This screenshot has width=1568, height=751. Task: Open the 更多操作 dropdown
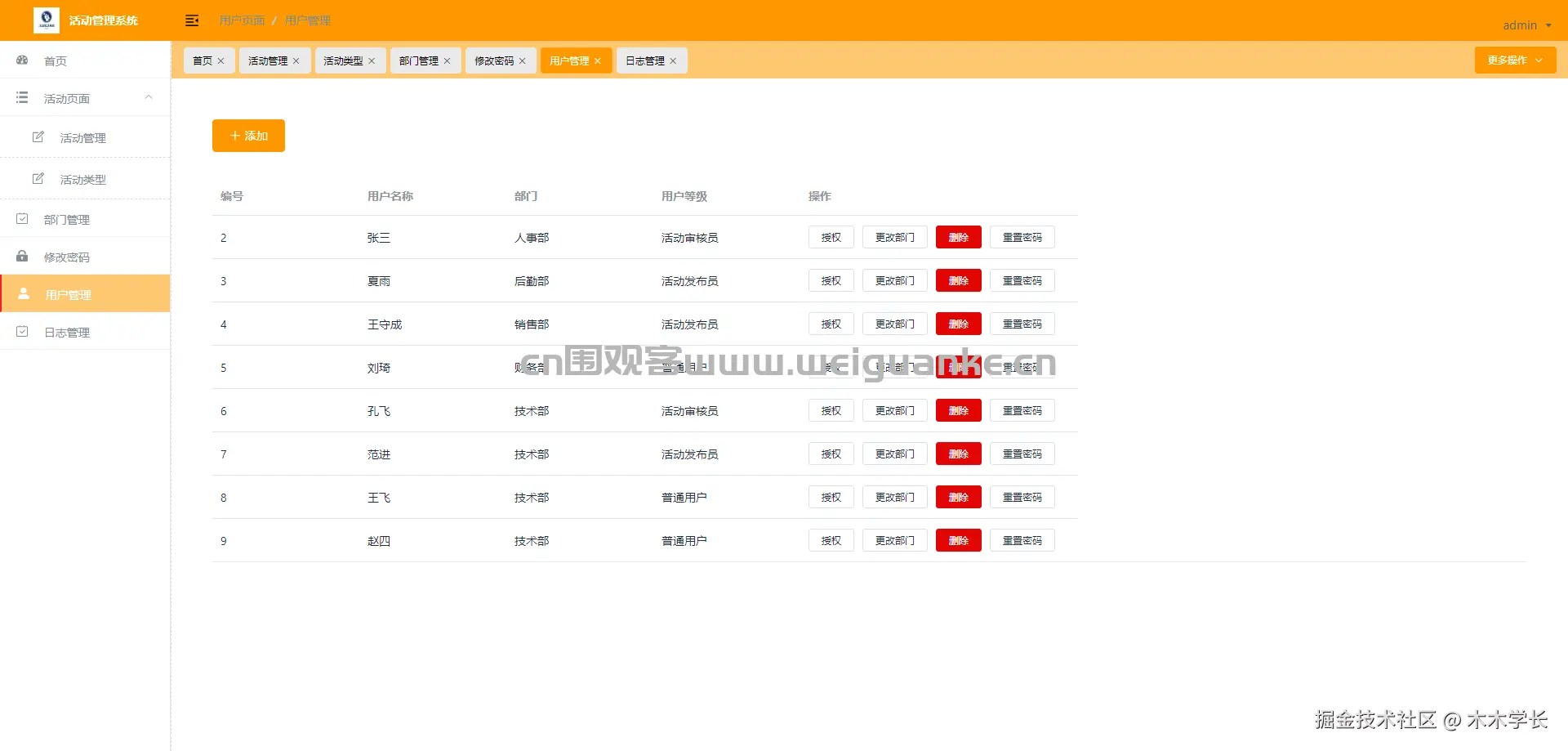point(1515,60)
